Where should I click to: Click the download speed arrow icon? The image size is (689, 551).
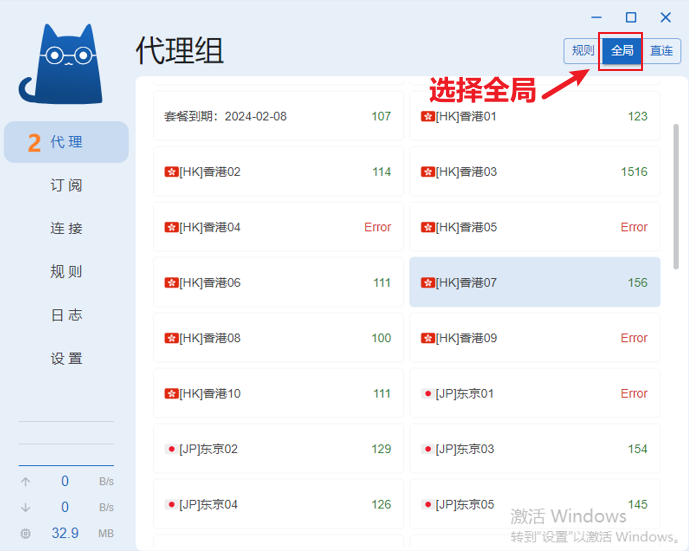(x=26, y=507)
